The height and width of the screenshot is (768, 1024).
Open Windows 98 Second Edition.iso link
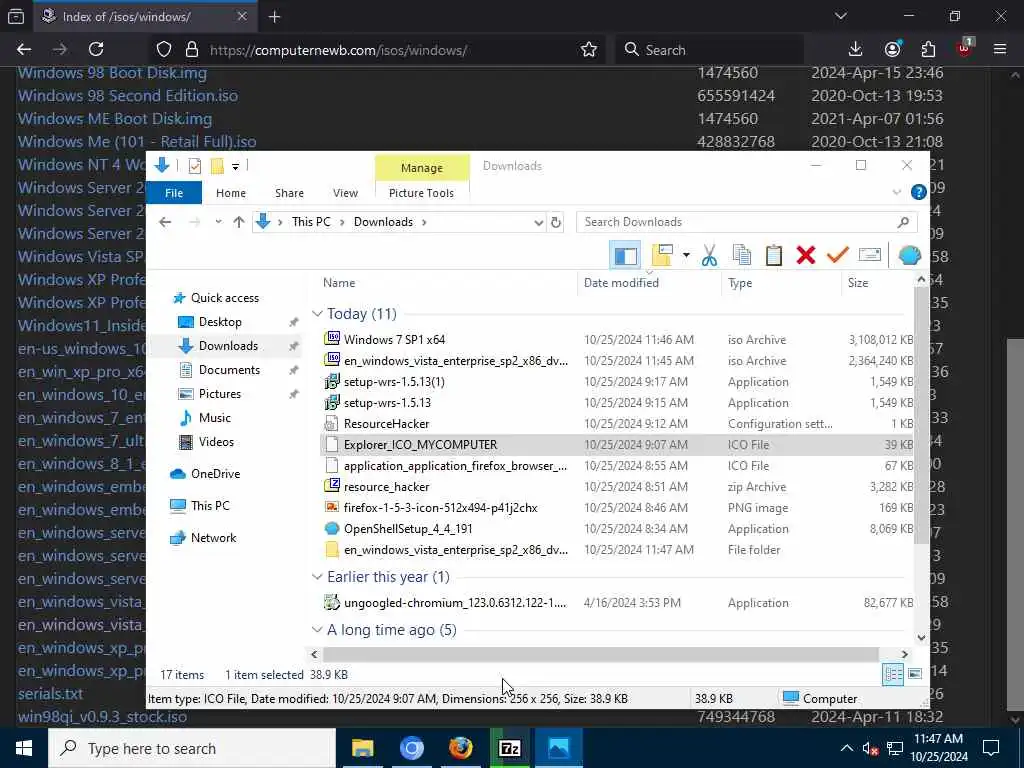click(128, 96)
